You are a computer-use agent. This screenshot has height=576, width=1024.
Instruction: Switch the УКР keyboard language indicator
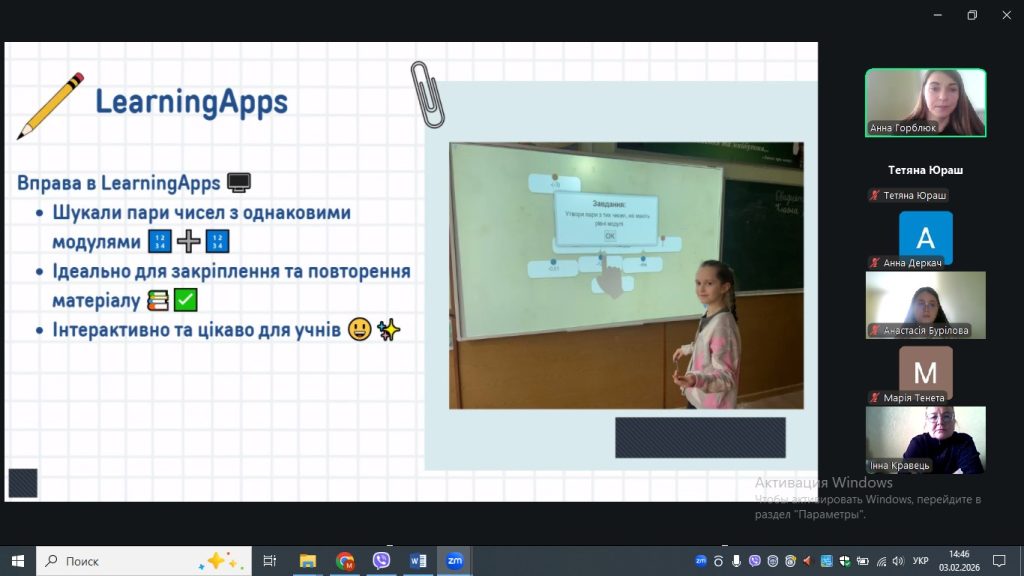point(921,561)
